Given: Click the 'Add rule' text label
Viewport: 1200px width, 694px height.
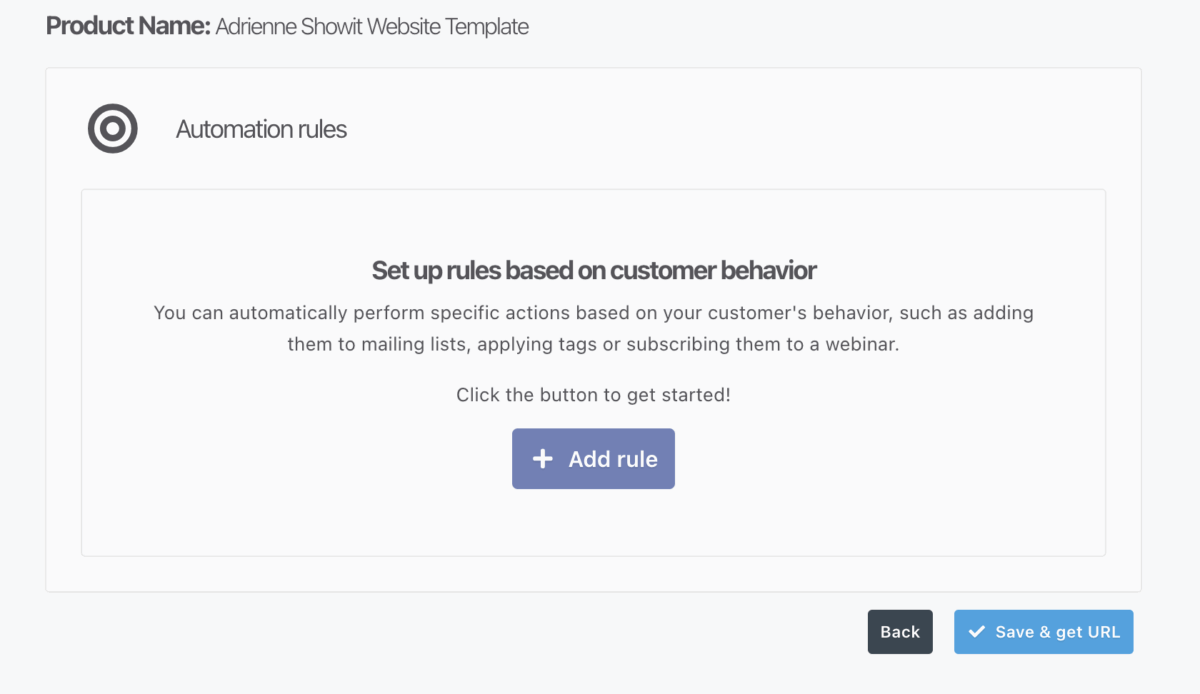Looking at the screenshot, I should (x=613, y=459).
